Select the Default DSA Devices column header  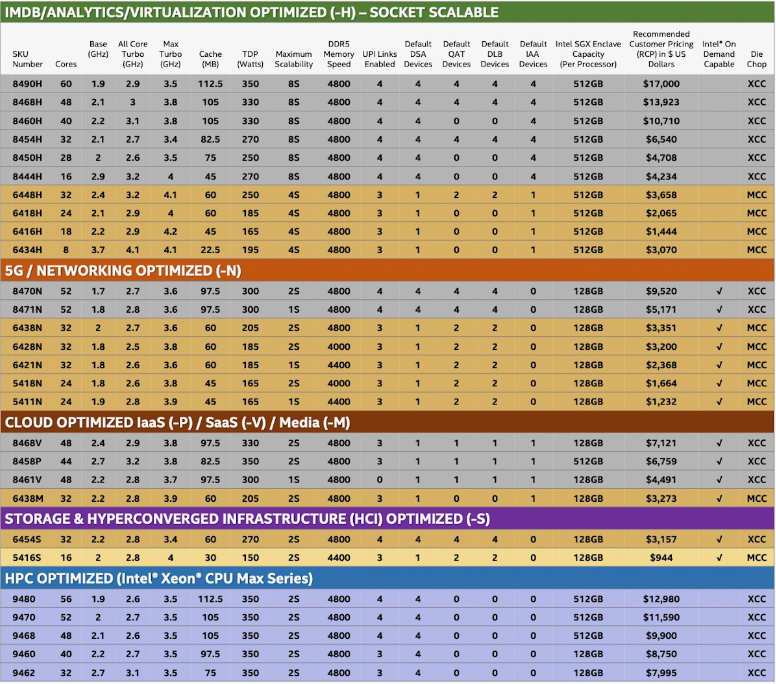(418, 54)
